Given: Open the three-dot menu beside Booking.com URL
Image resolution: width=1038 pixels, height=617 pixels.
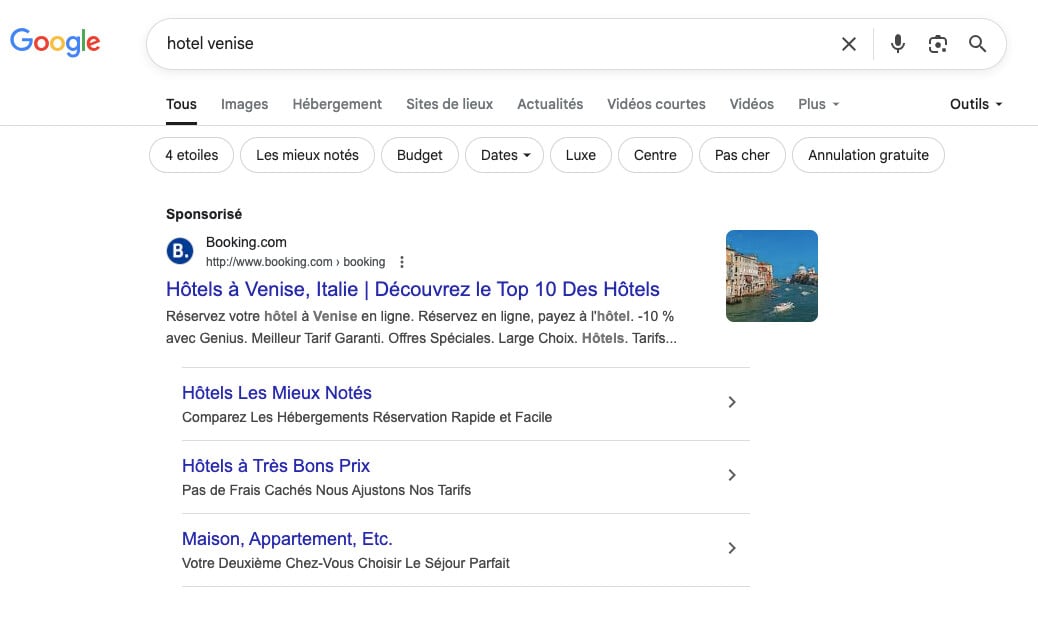Looking at the screenshot, I should click(x=402, y=262).
